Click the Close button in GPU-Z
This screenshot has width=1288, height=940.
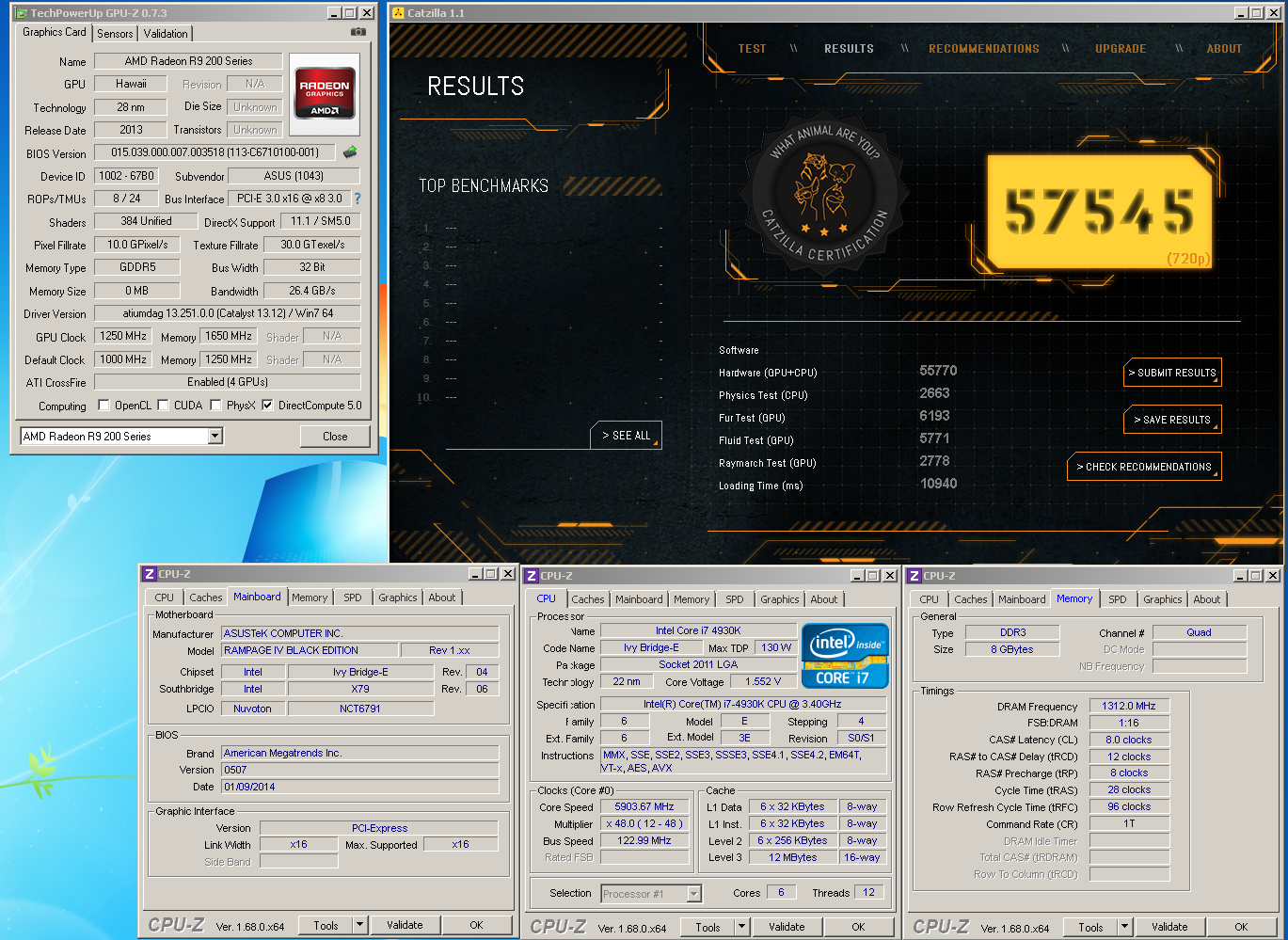335,436
